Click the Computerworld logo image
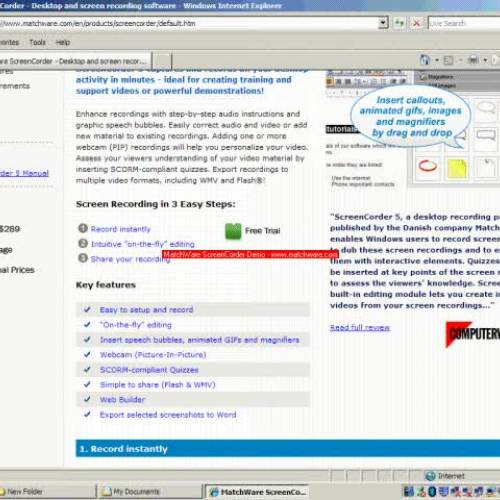Viewport: 500px width, 500px height. [473, 334]
